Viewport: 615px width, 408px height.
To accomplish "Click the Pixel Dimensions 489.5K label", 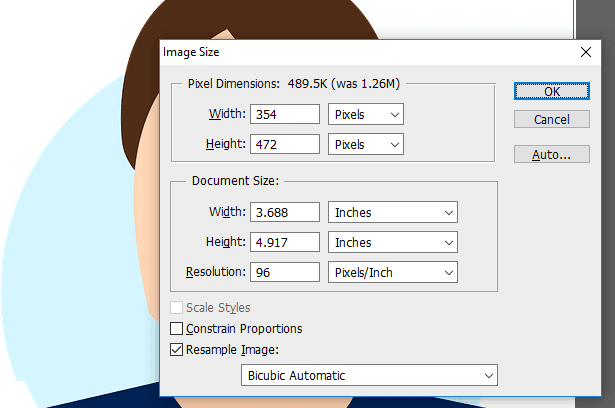I will tap(293, 84).
